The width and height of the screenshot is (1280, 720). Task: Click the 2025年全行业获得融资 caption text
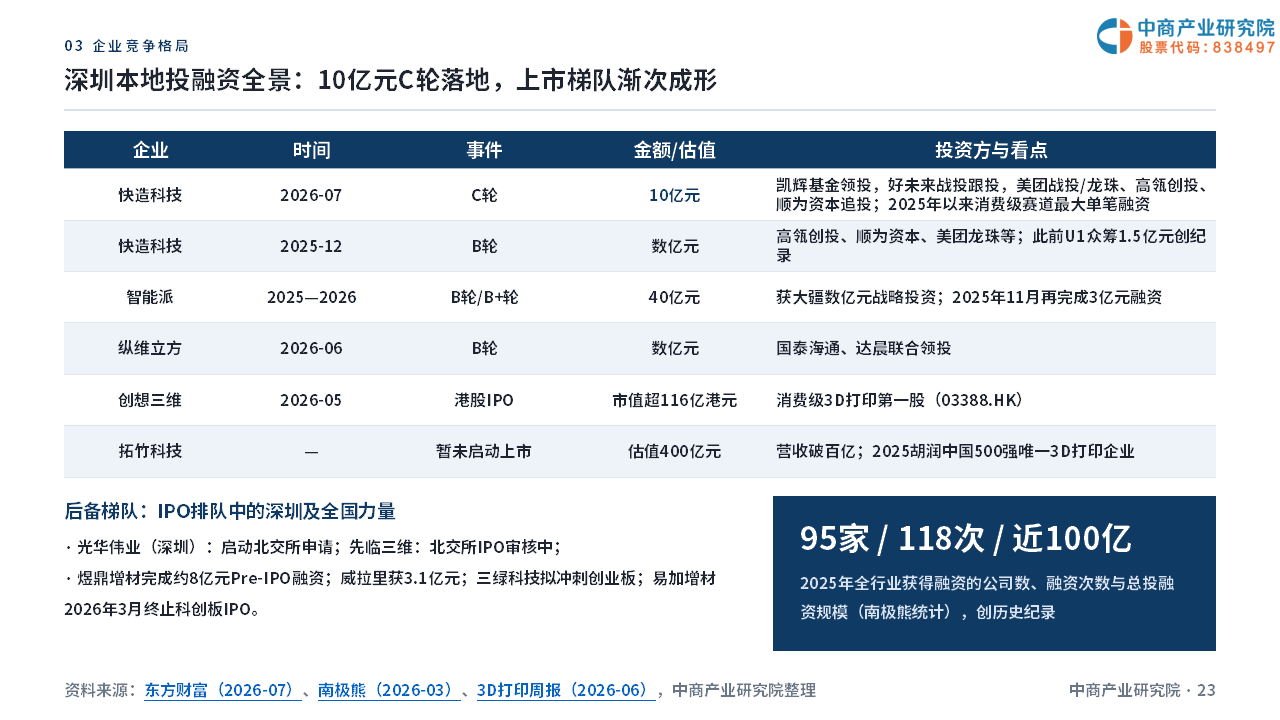coord(987,597)
